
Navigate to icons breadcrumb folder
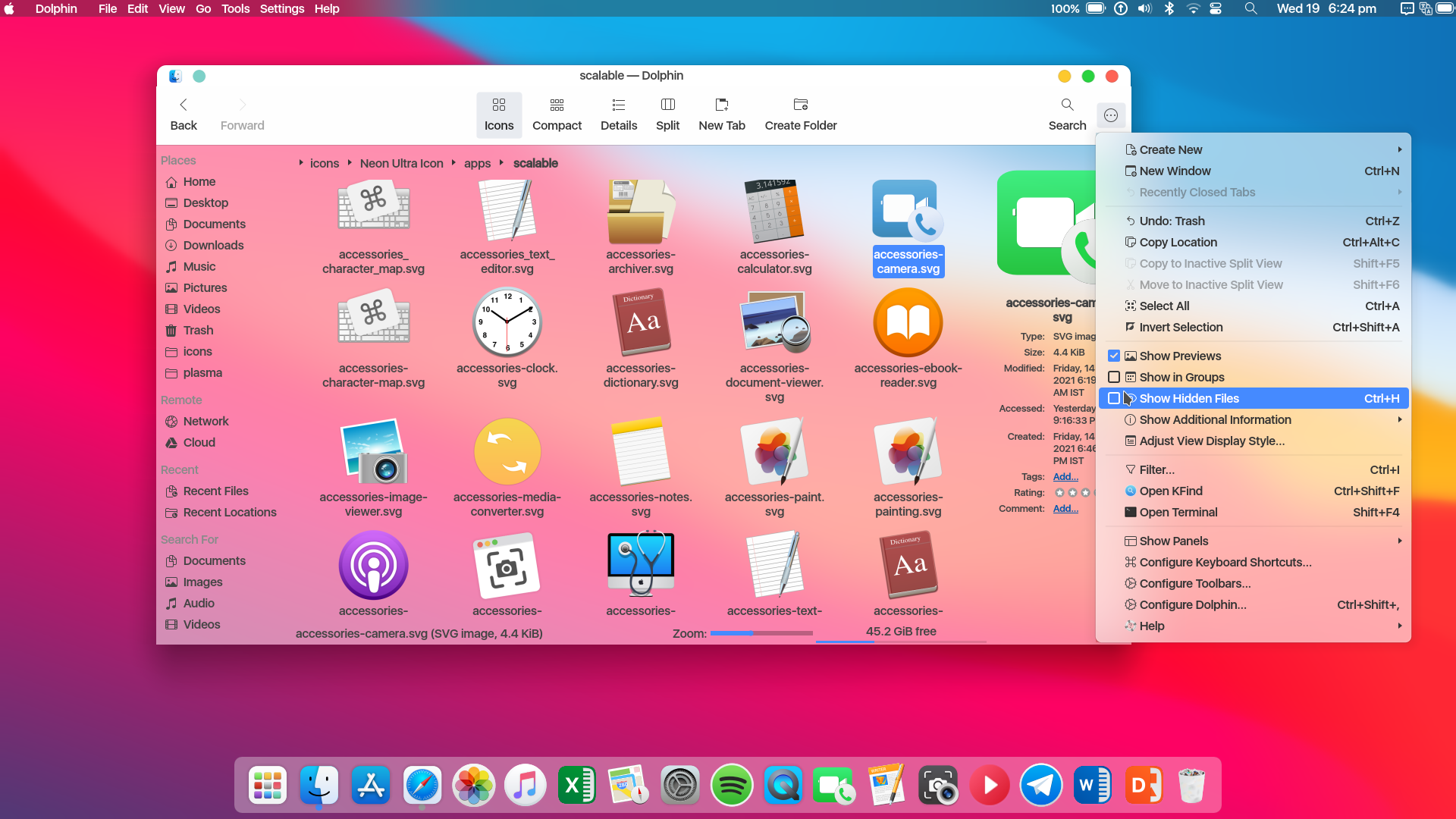coord(325,163)
